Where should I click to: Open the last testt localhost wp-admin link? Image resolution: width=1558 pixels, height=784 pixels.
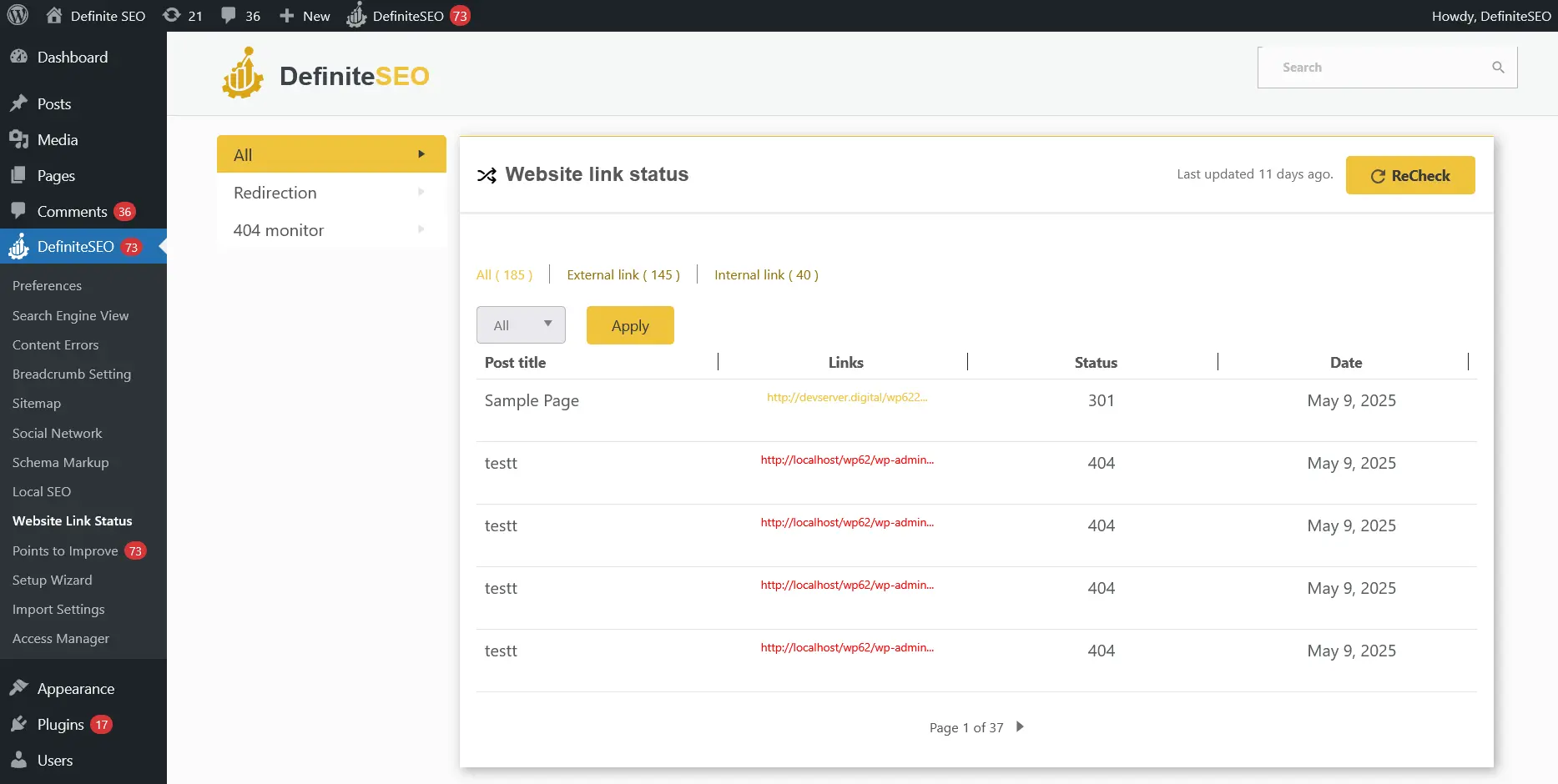click(847, 647)
